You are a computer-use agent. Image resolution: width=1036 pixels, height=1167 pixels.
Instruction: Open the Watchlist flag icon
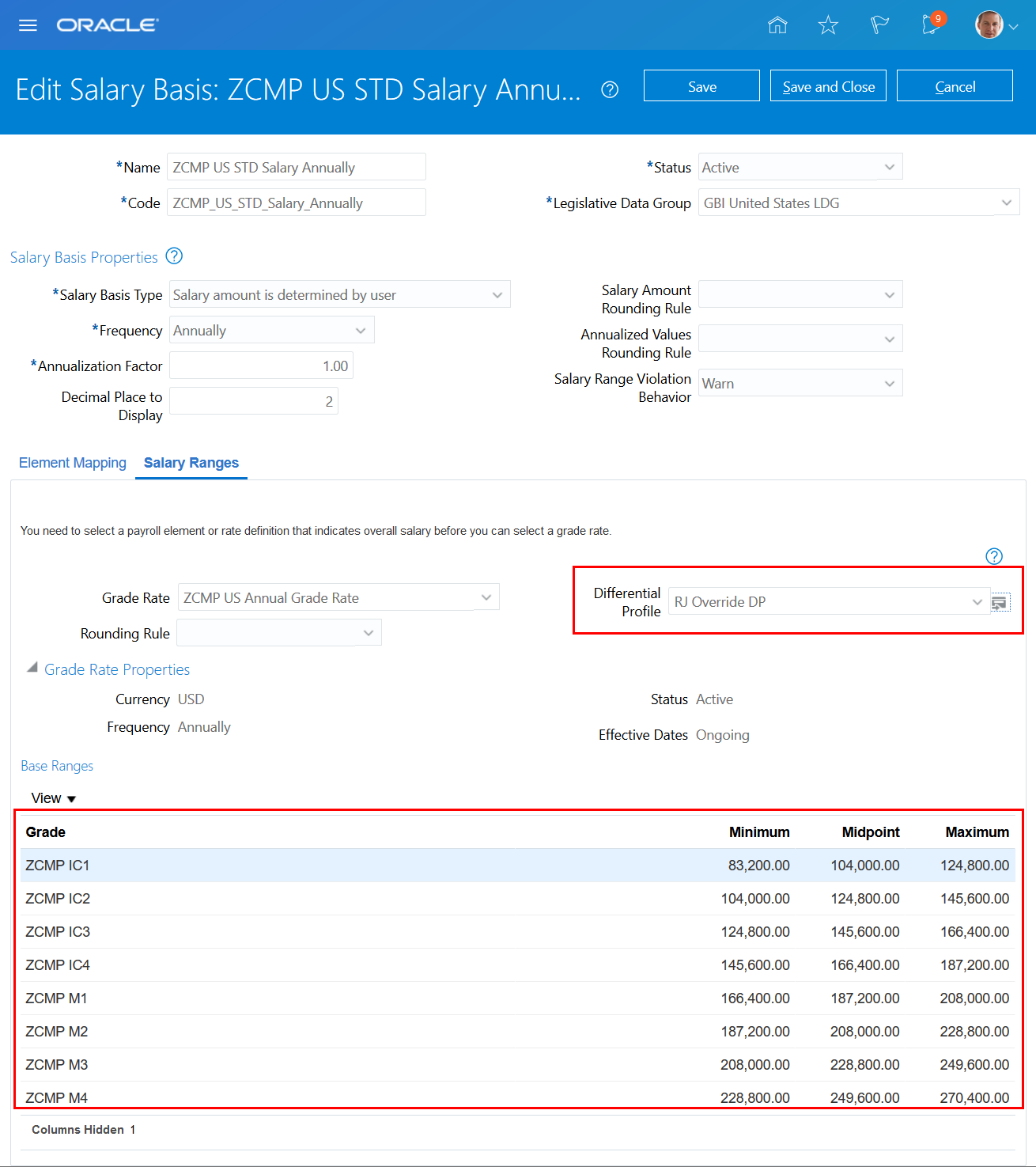coord(879,25)
